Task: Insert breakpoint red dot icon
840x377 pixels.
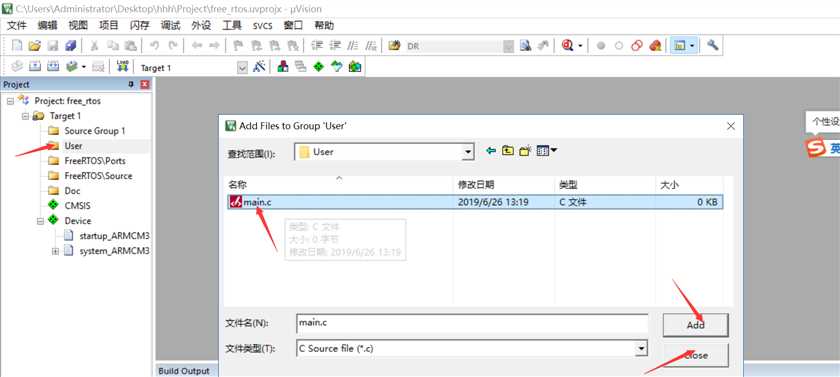Action: 601,46
